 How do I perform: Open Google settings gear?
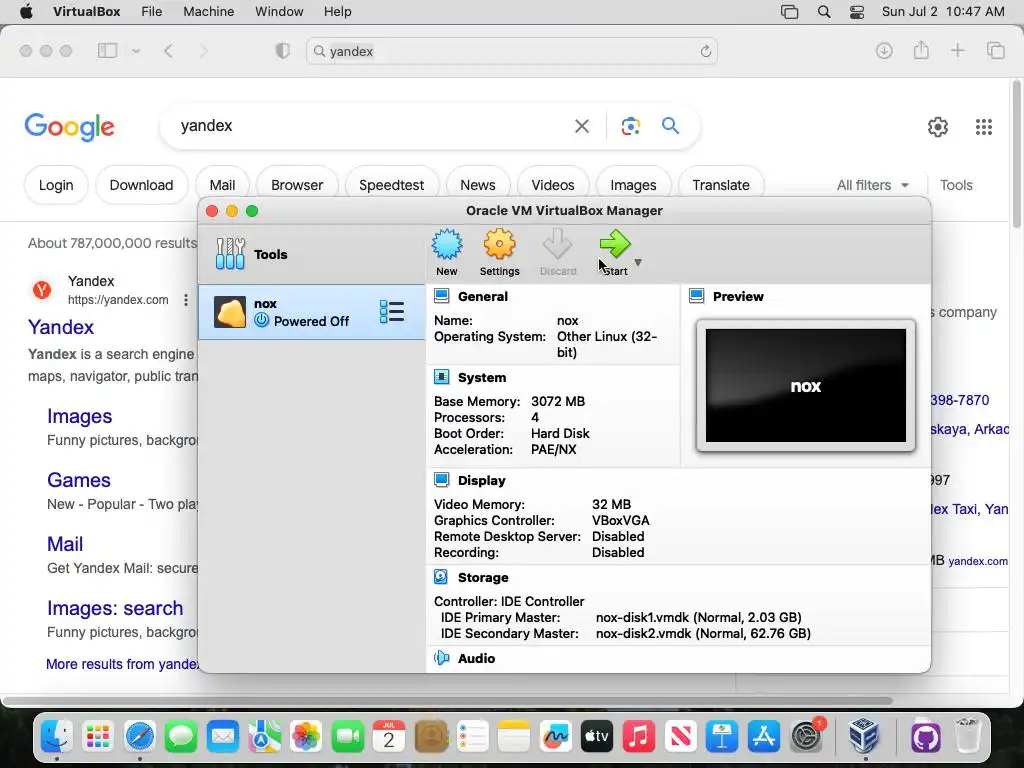pyautogui.click(x=938, y=127)
